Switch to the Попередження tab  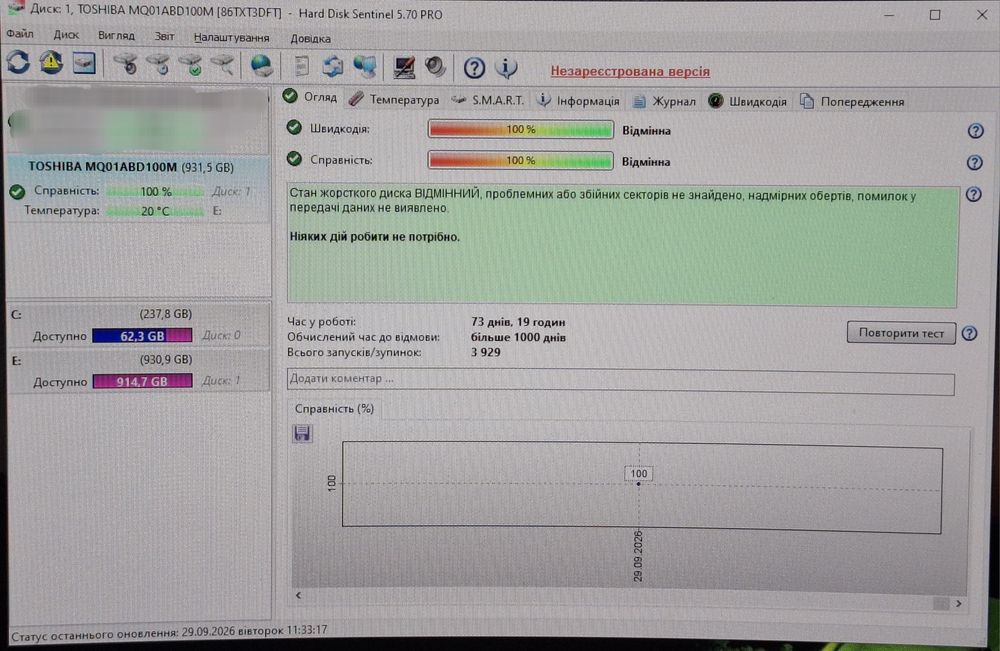click(x=852, y=102)
